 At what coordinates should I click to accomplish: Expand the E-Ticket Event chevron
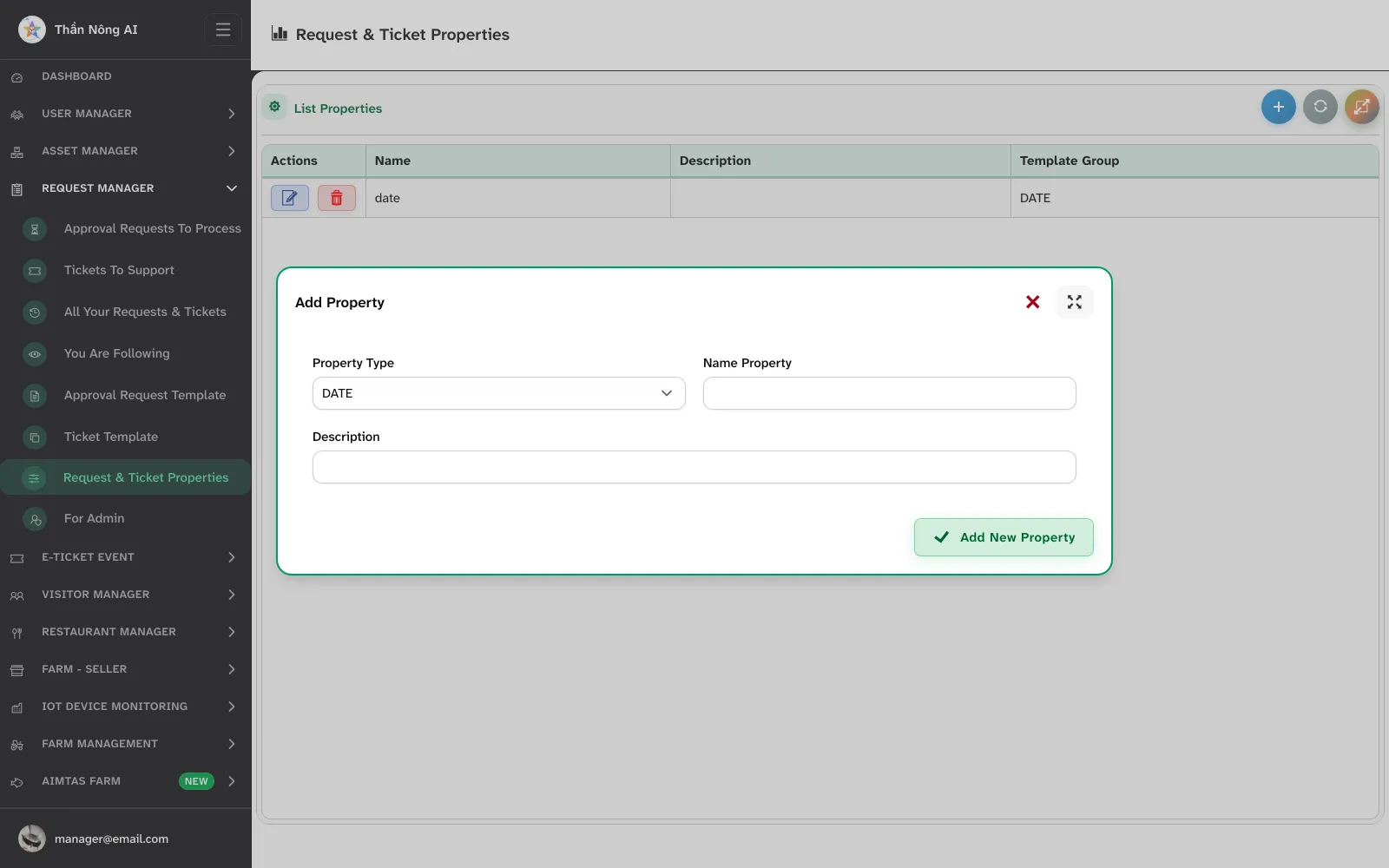[232, 557]
